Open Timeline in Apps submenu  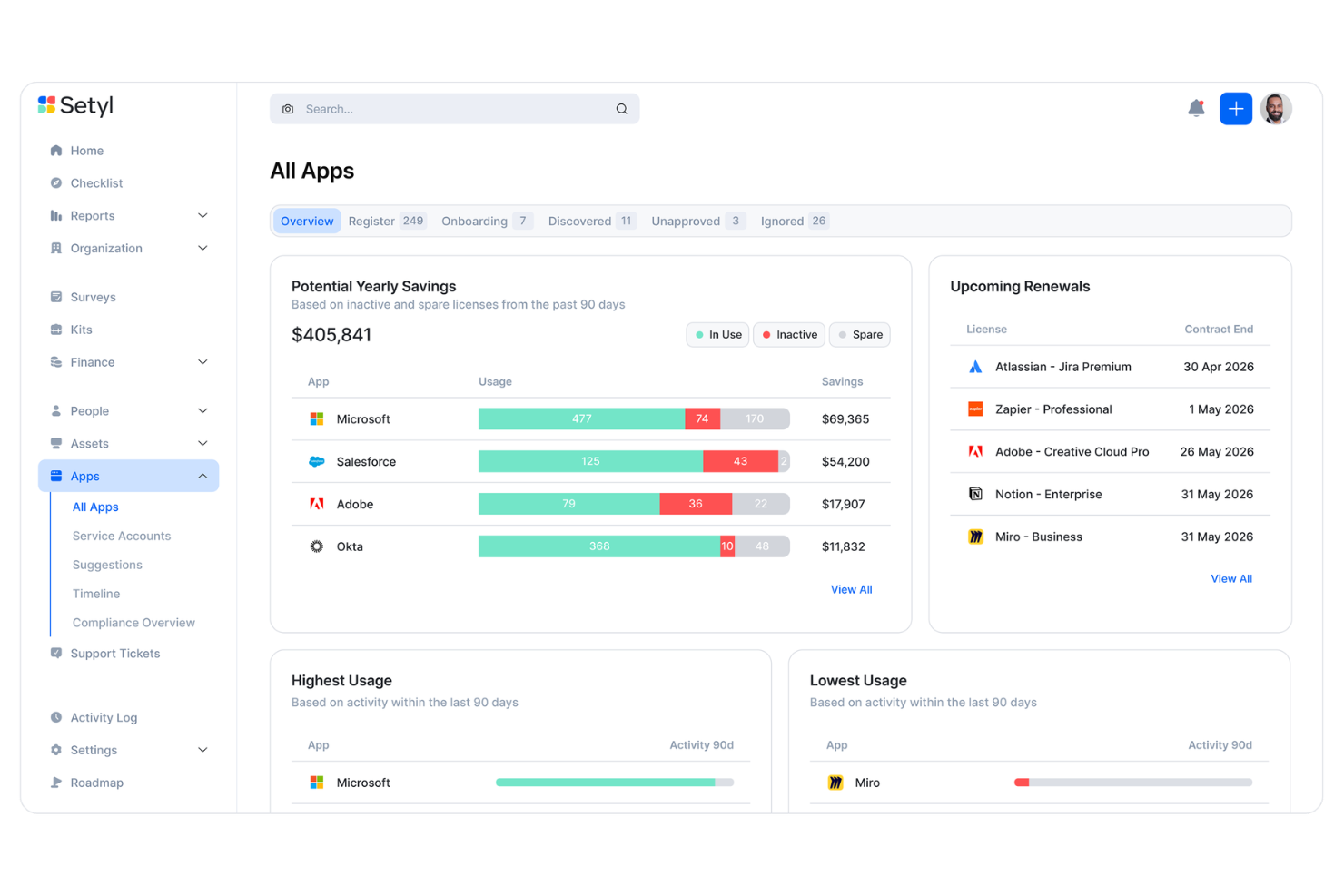click(x=96, y=595)
